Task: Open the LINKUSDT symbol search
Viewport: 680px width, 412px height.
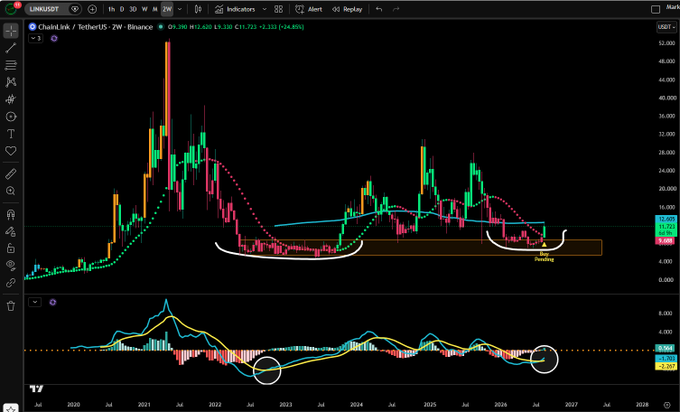Action: pyautogui.click(x=44, y=9)
